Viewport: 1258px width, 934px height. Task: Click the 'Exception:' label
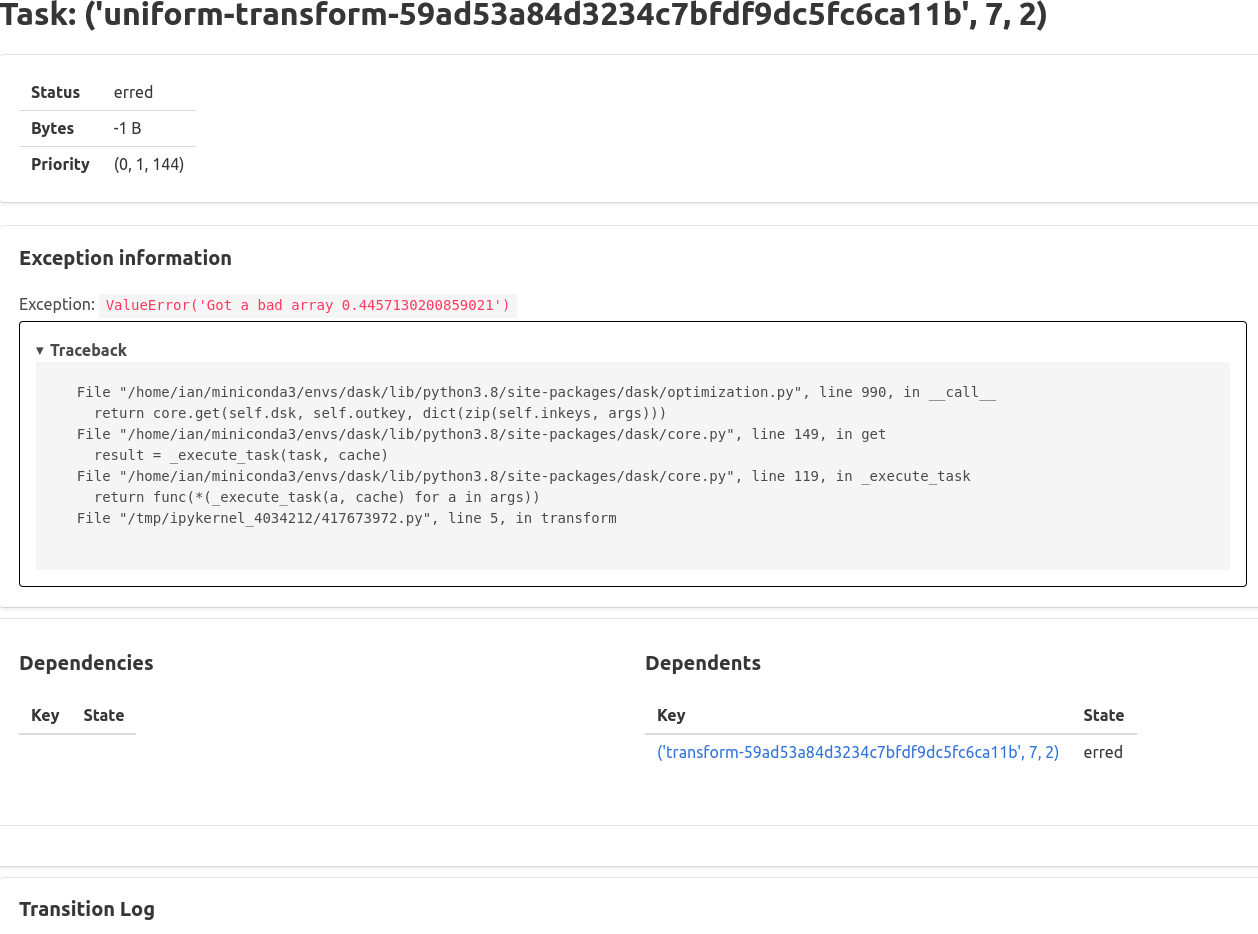point(57,304)
